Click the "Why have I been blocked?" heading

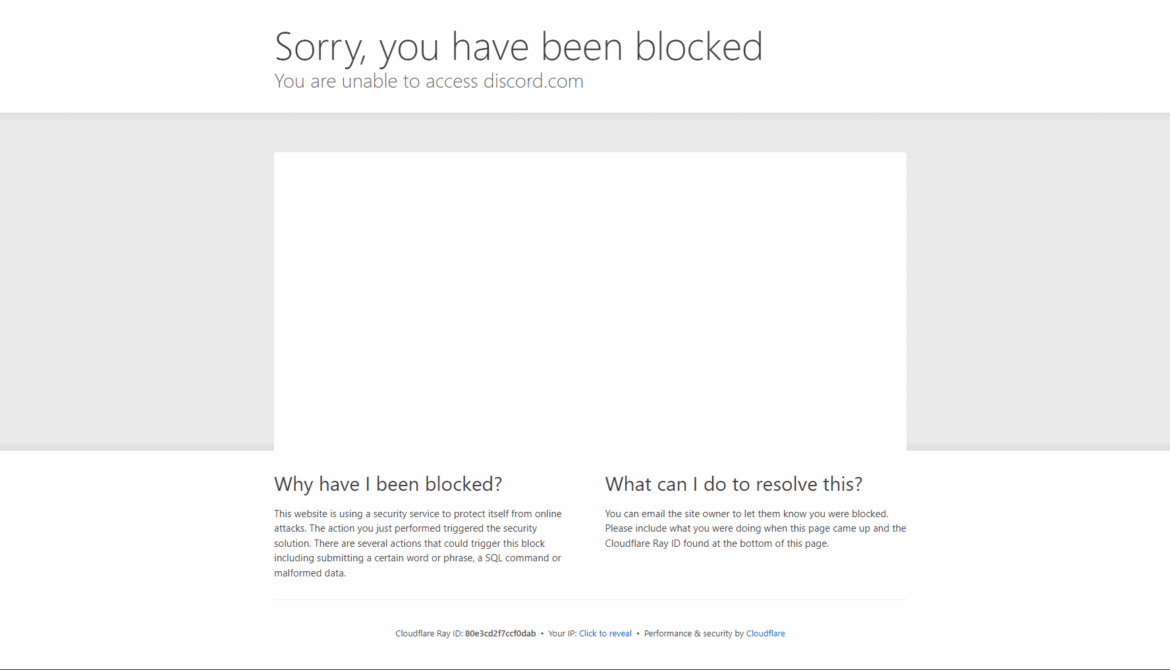click(x=388, y=483)
